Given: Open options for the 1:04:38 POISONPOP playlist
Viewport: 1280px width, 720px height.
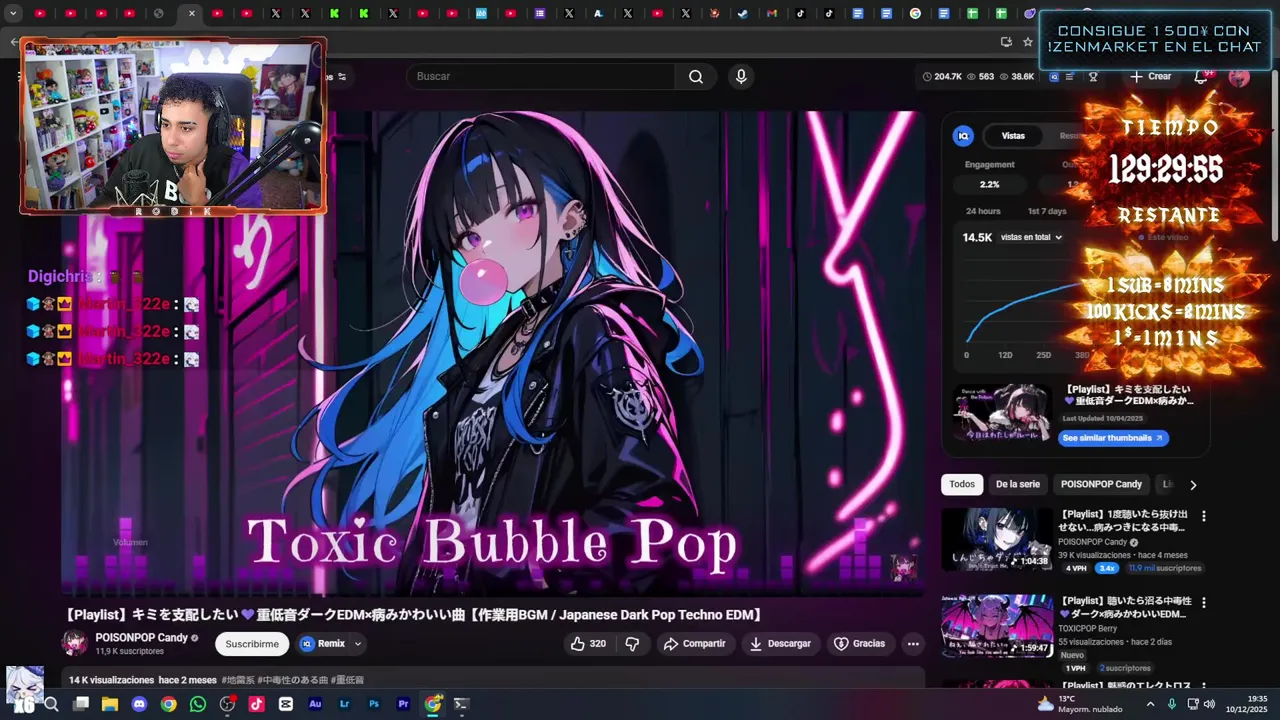Looking at the screenshot, I should pyautogui.click(x=1204, y=516).
